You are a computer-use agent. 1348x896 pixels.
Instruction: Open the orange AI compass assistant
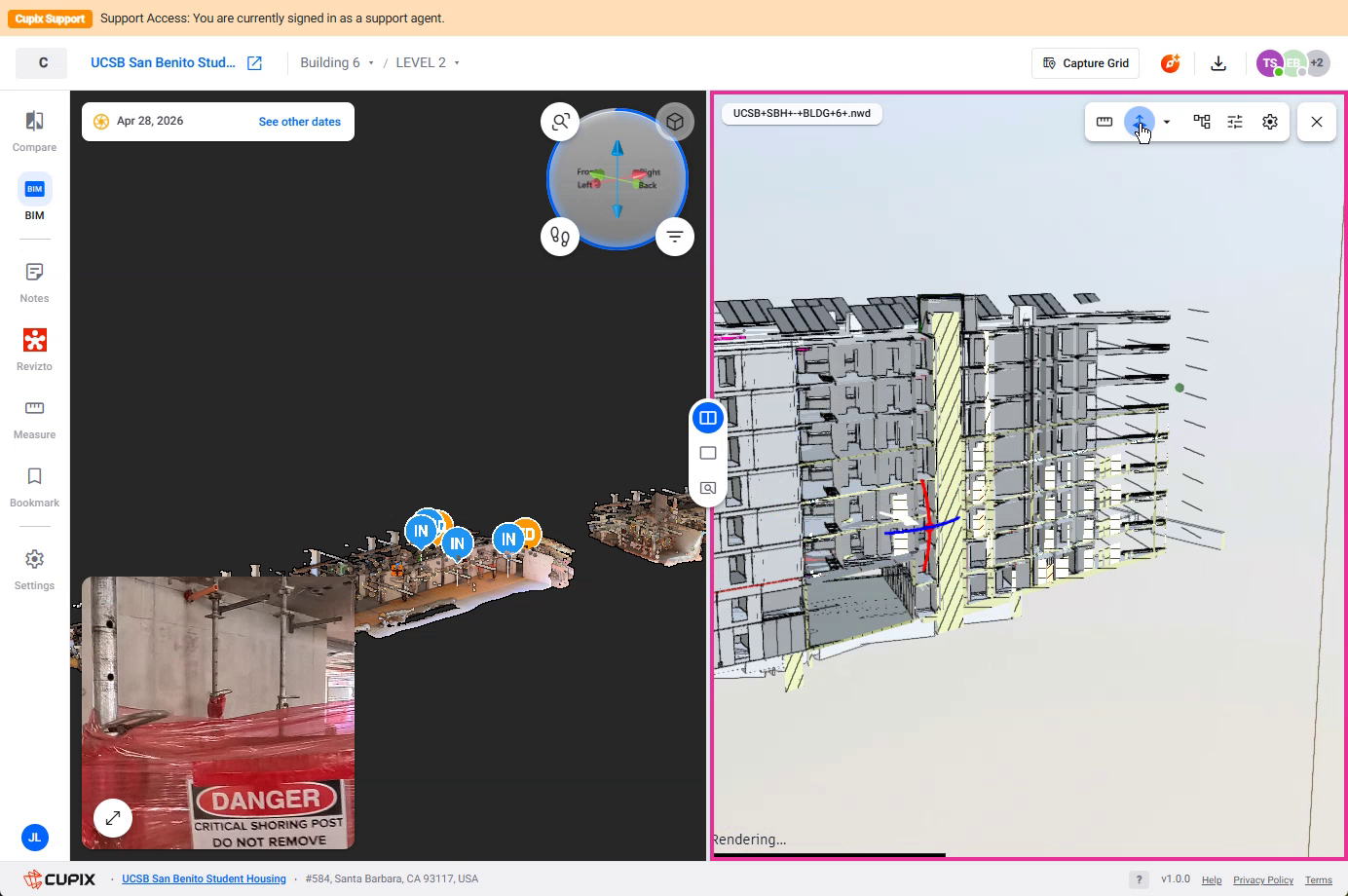tap(1170, 63)
